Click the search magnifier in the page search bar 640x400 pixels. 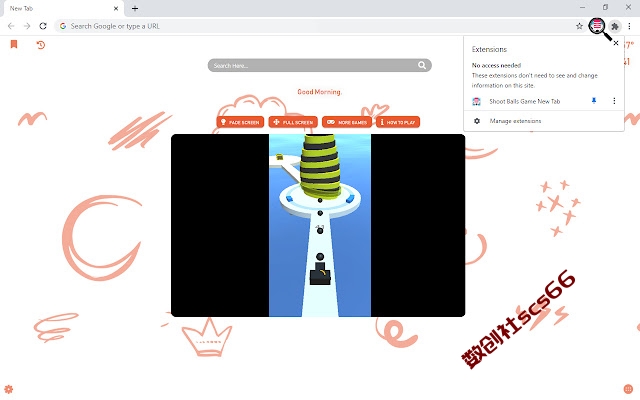(x=422, y=65)
